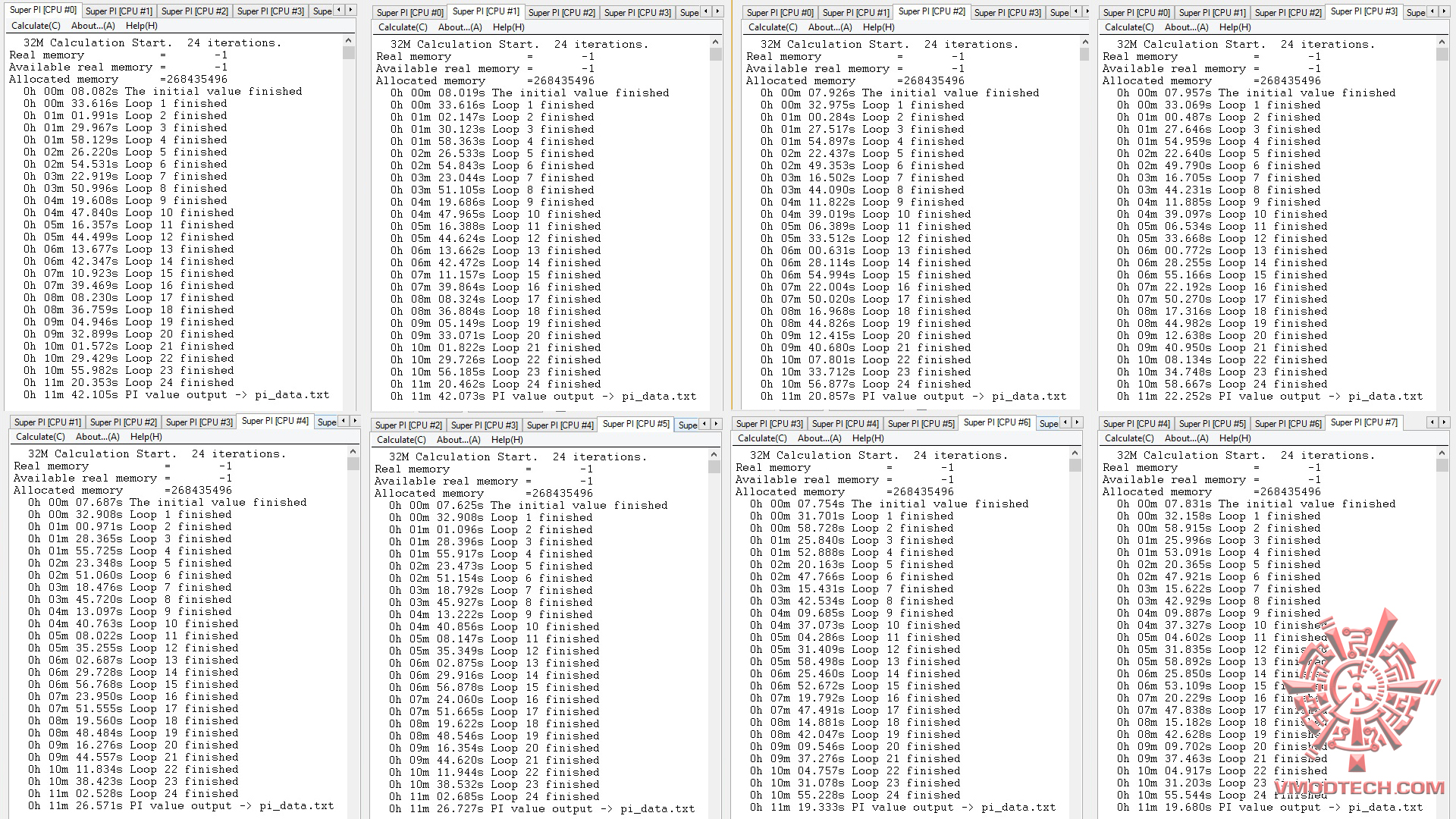This screenshot has height=819, width=1456.
Task: Click tab scroll right arrow in CPU #0 active window
Action: [351, 10]
